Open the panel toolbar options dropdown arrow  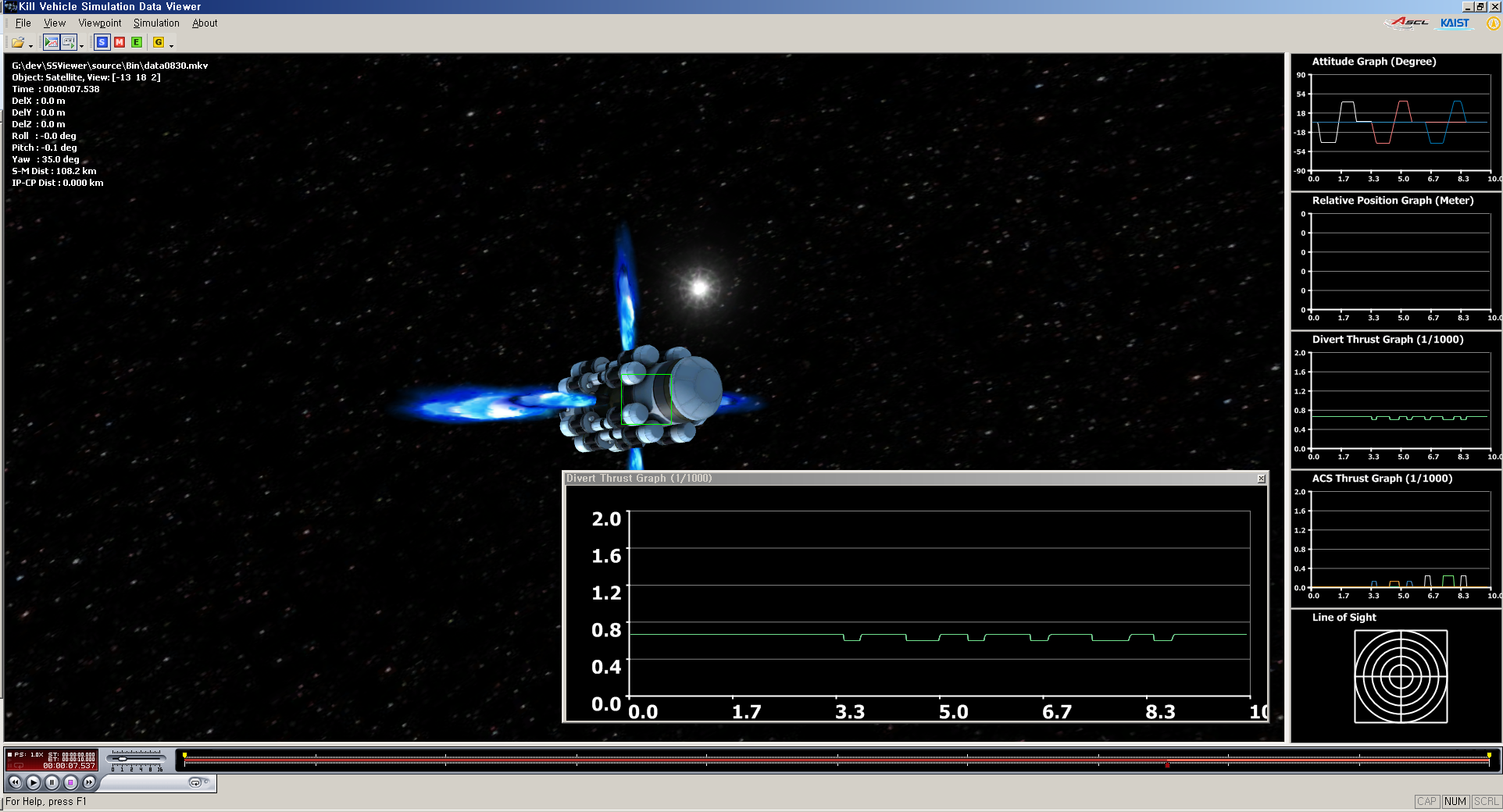[81, 45]
